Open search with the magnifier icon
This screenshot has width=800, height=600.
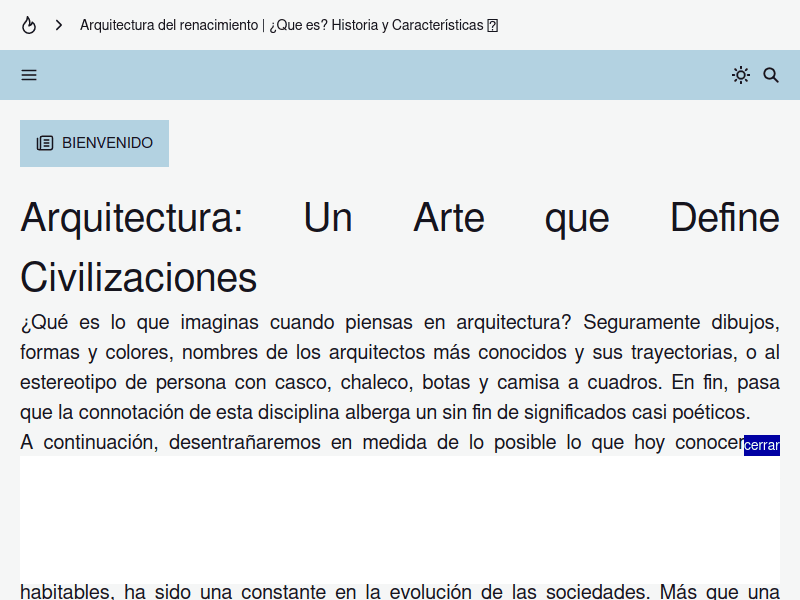[x=771, y=75]
